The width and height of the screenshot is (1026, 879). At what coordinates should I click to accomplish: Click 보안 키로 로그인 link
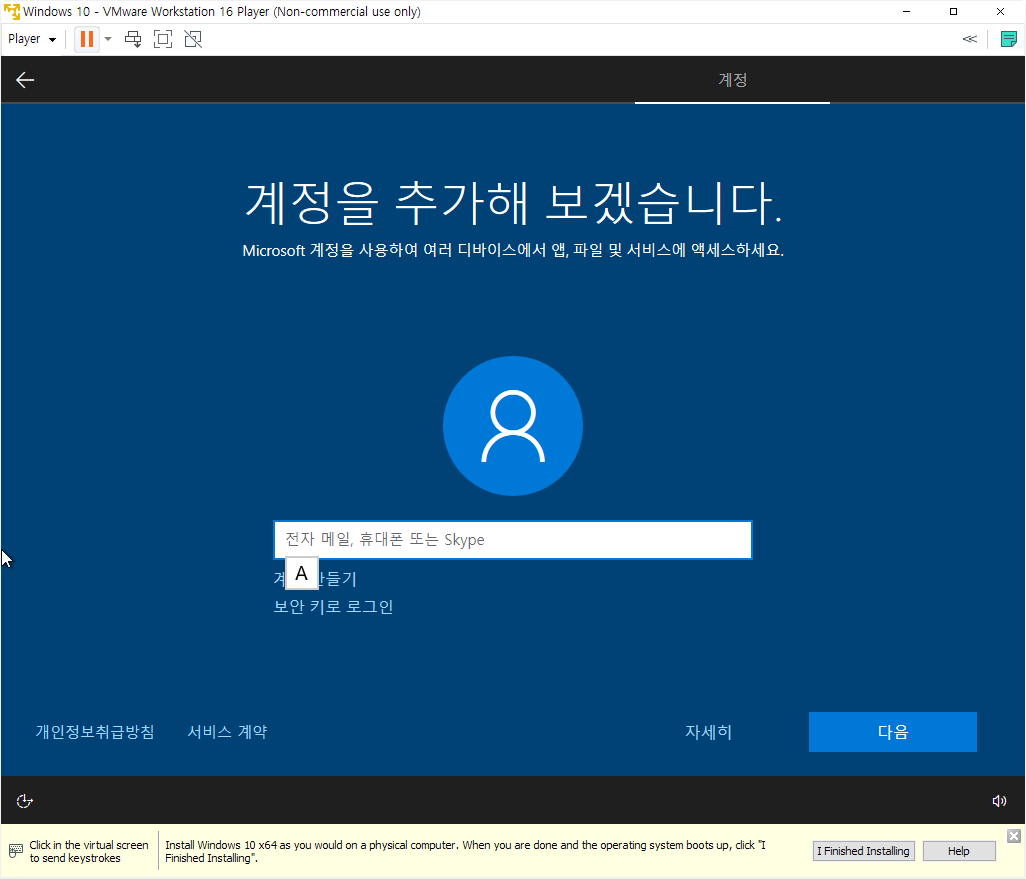pyautogui.click(x=333, y=607)
